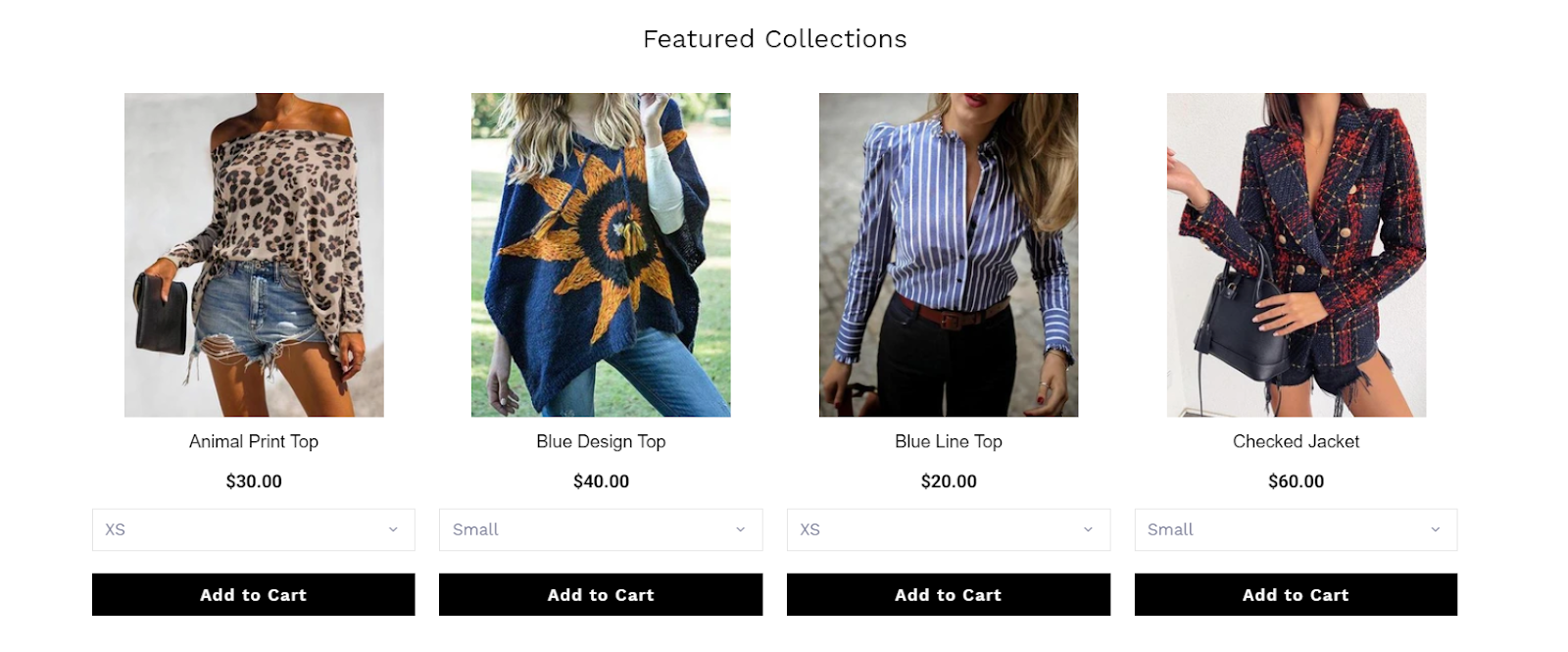Click the Blue Design Top product name
The height and width of the screenshot is (652, 1568).
click(601, 441)
